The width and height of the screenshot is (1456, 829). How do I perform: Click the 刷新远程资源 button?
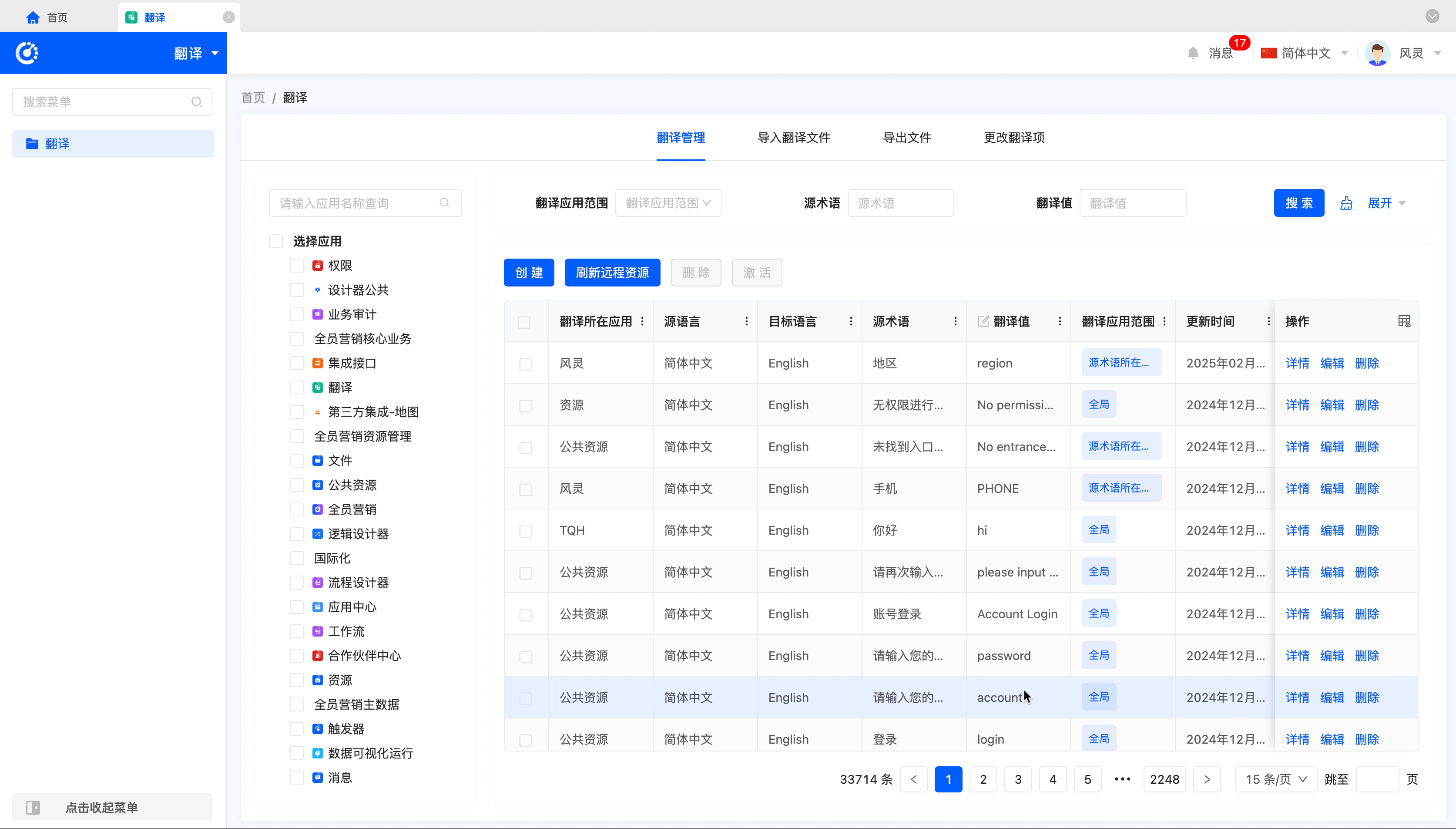click(x=612, y=273)
